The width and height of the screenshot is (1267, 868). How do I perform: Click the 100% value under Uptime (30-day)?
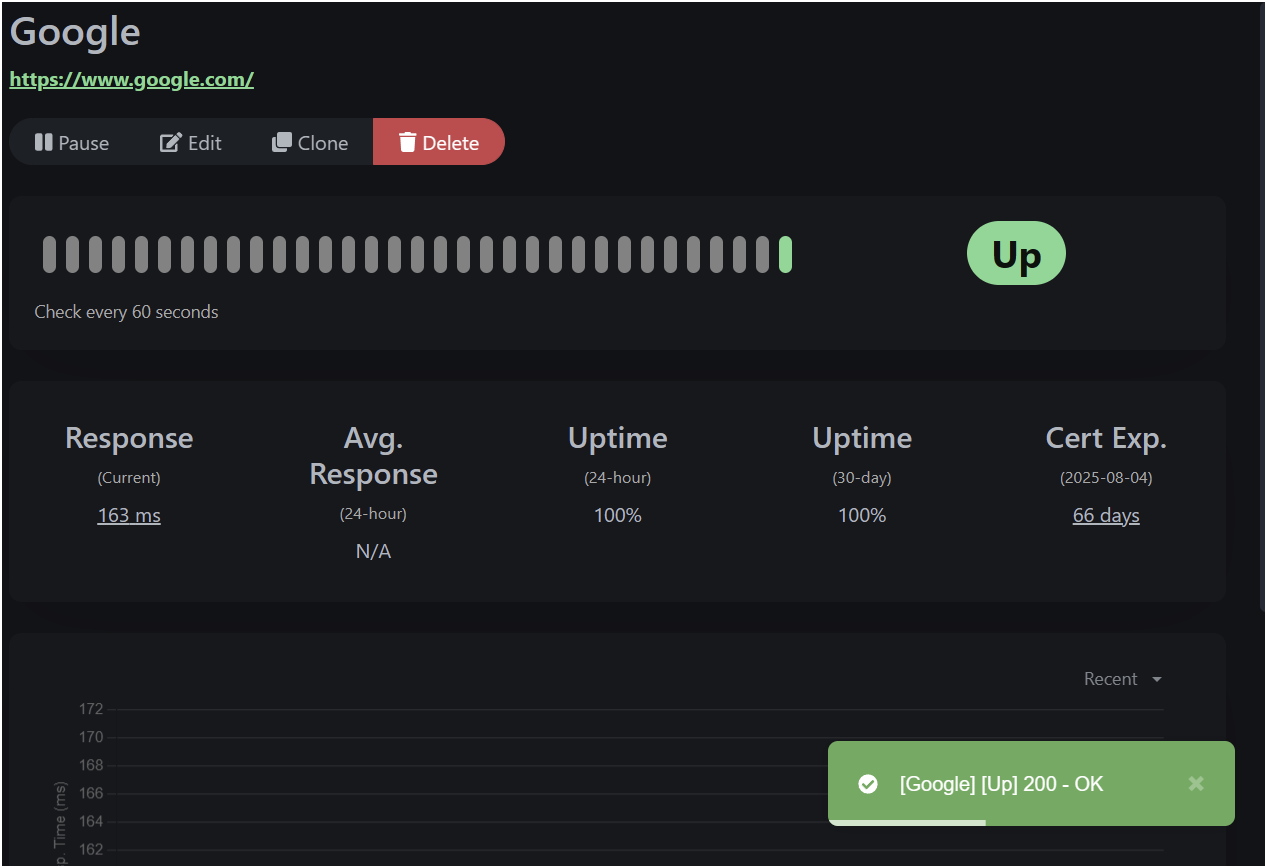point(862,516)
